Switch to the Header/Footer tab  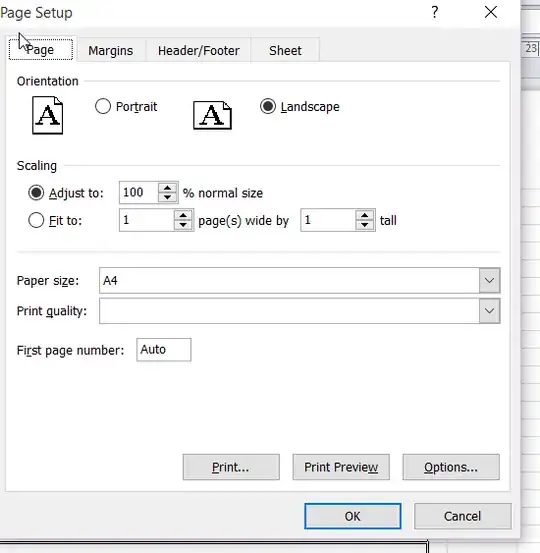click(199, 51)
